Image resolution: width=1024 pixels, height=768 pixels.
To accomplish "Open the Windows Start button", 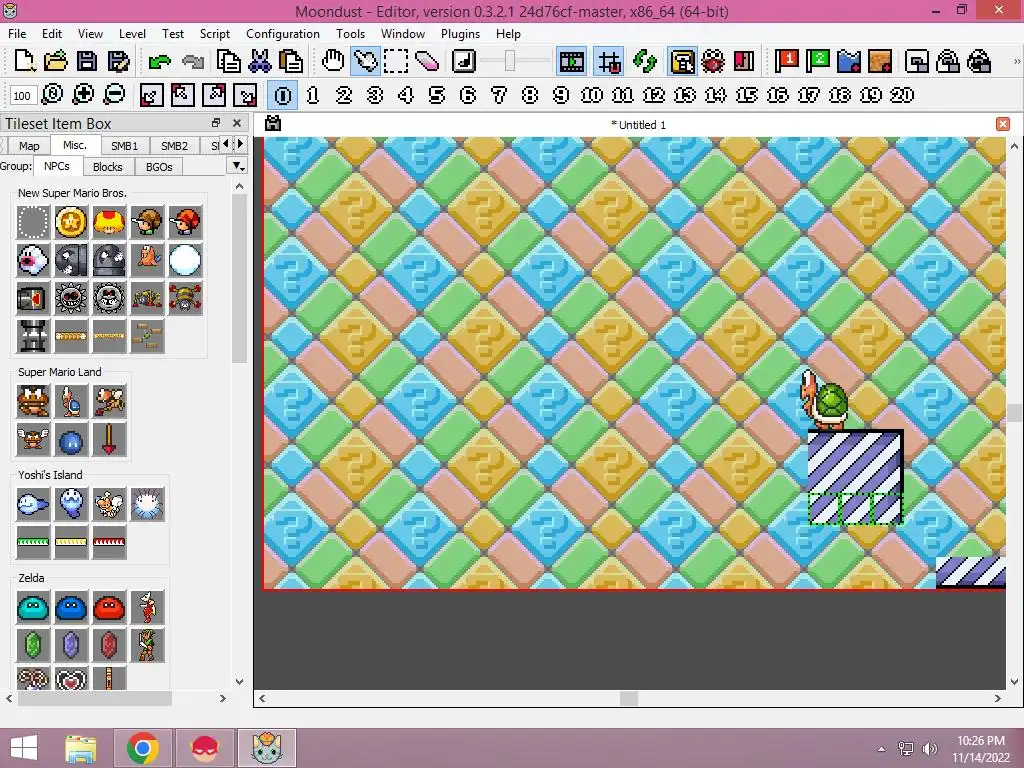I will (x=24, y=748).
